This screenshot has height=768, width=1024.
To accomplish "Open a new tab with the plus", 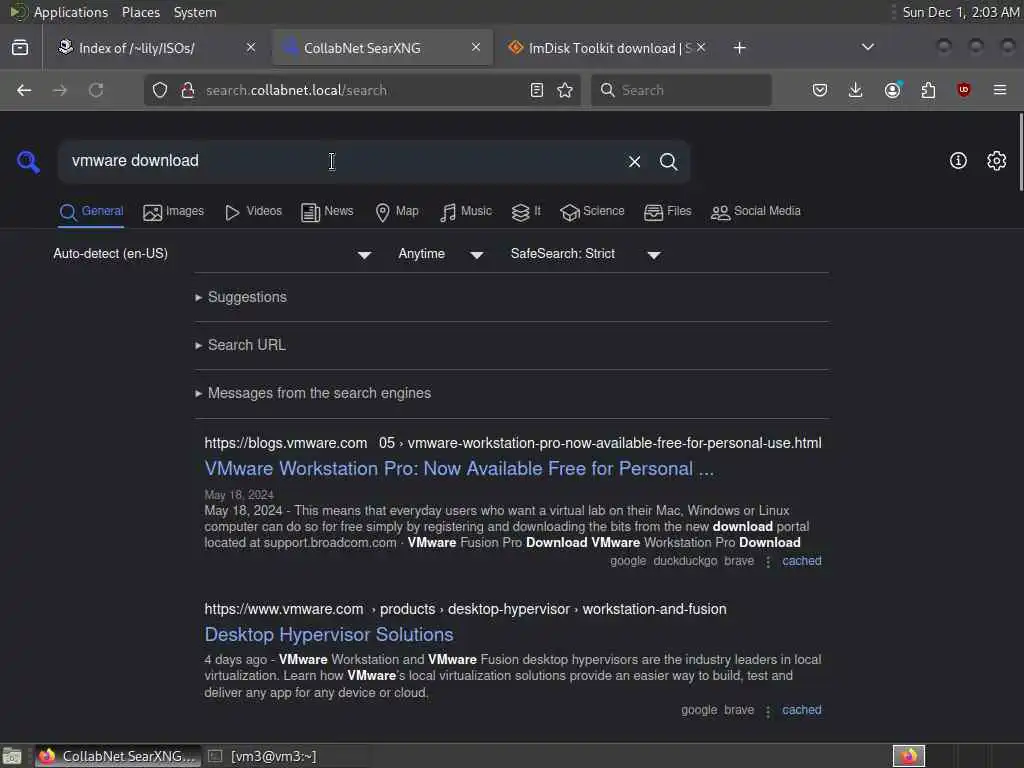I will point(739,48).
